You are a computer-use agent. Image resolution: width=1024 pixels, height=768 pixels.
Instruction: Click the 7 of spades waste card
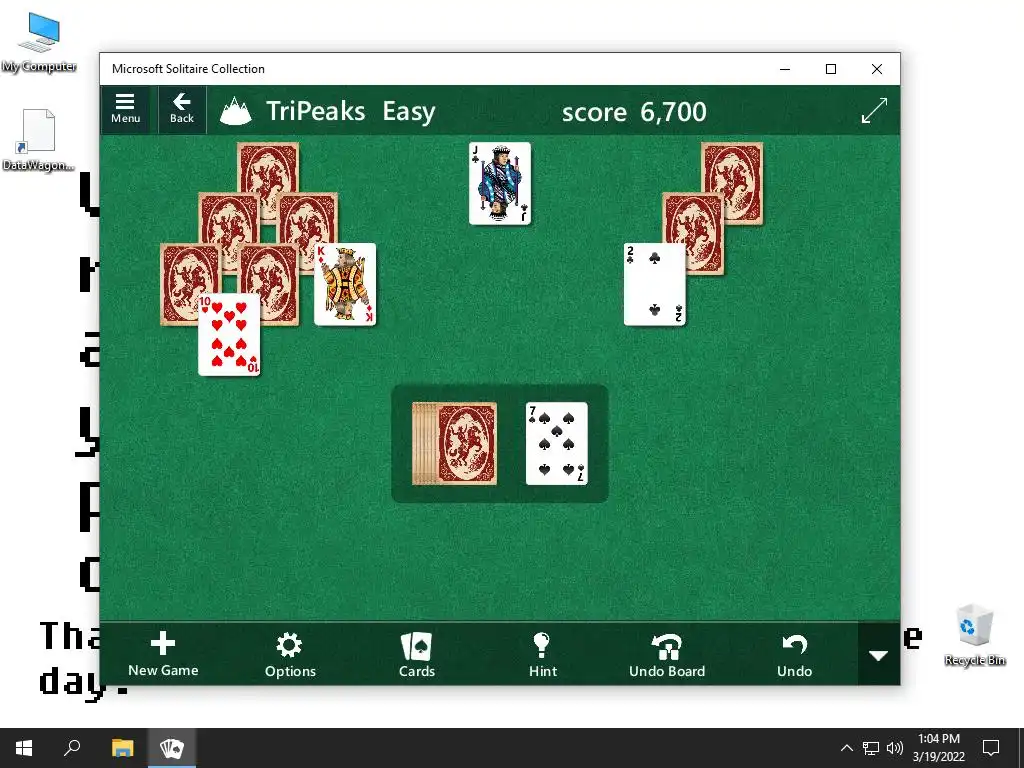tap(556, 443)
